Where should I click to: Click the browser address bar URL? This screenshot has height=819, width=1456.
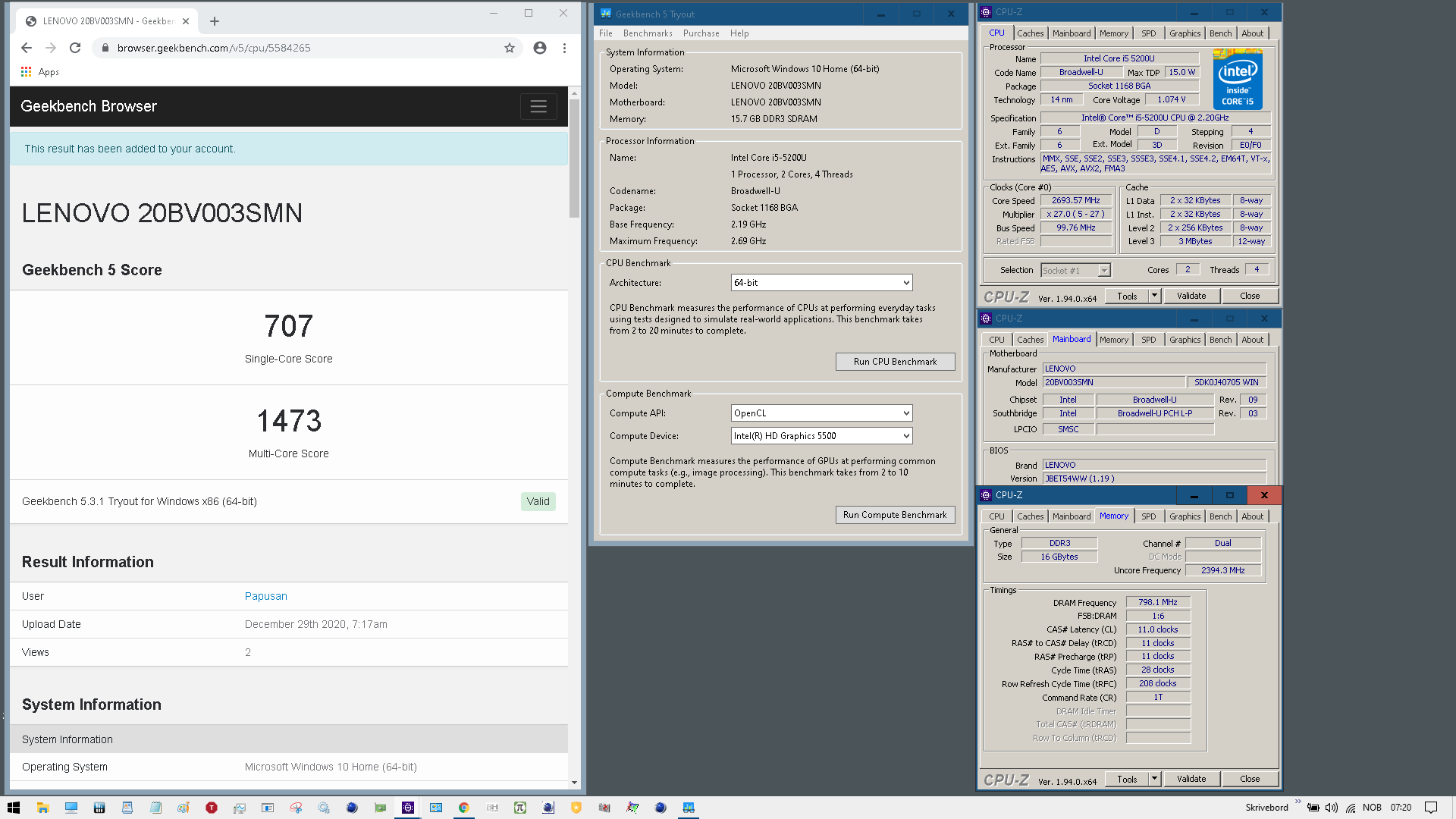(214, 48)
